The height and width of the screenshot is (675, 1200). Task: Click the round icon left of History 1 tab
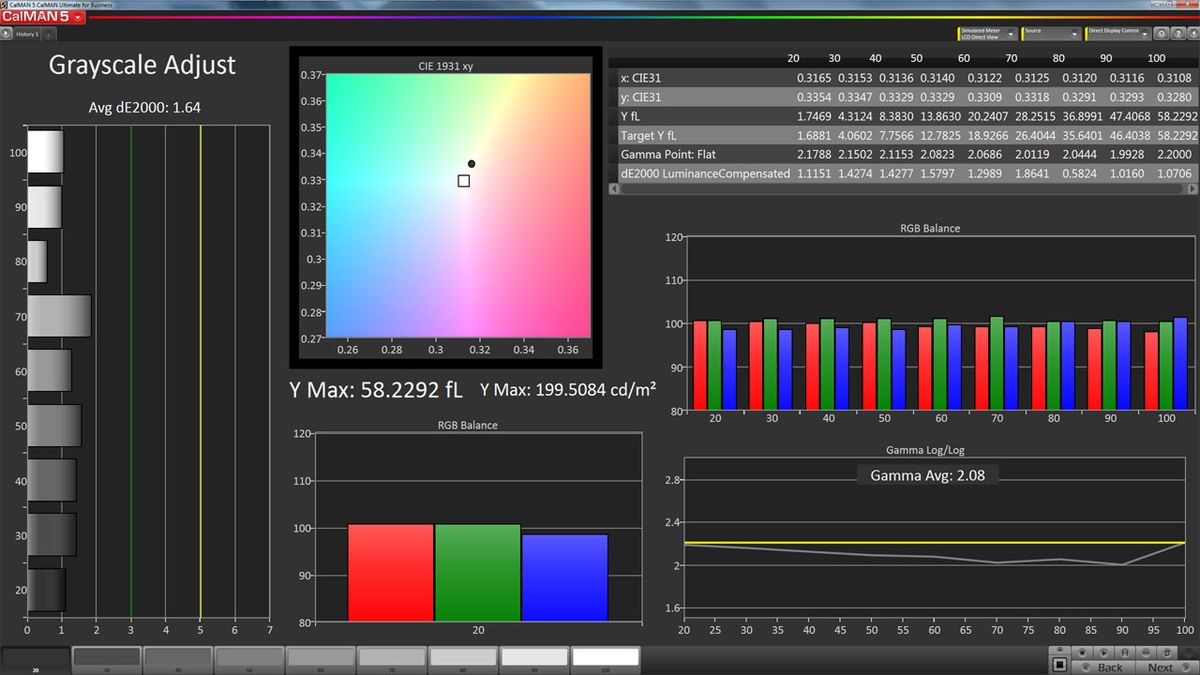(x=6, y=34)
